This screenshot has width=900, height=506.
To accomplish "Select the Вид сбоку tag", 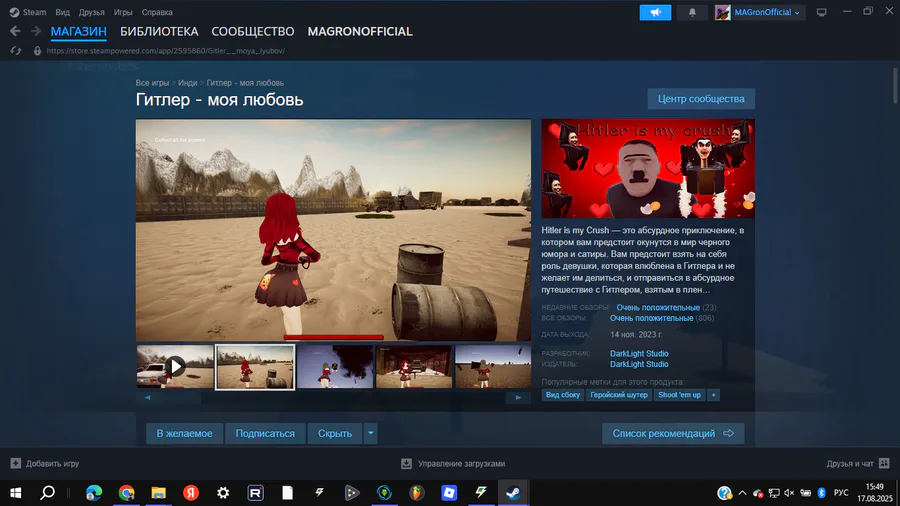I will (x=562, y=395).
